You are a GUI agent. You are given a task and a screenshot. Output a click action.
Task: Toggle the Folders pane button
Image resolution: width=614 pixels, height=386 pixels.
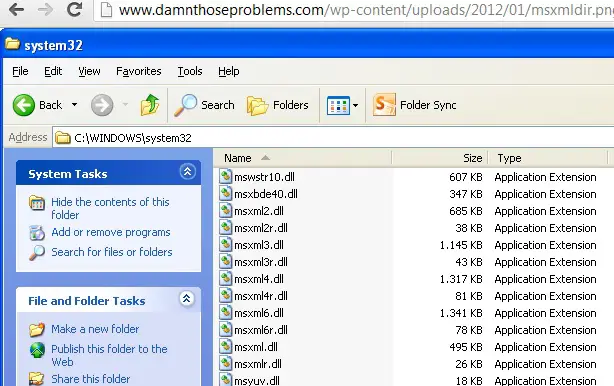pos(277,105)
